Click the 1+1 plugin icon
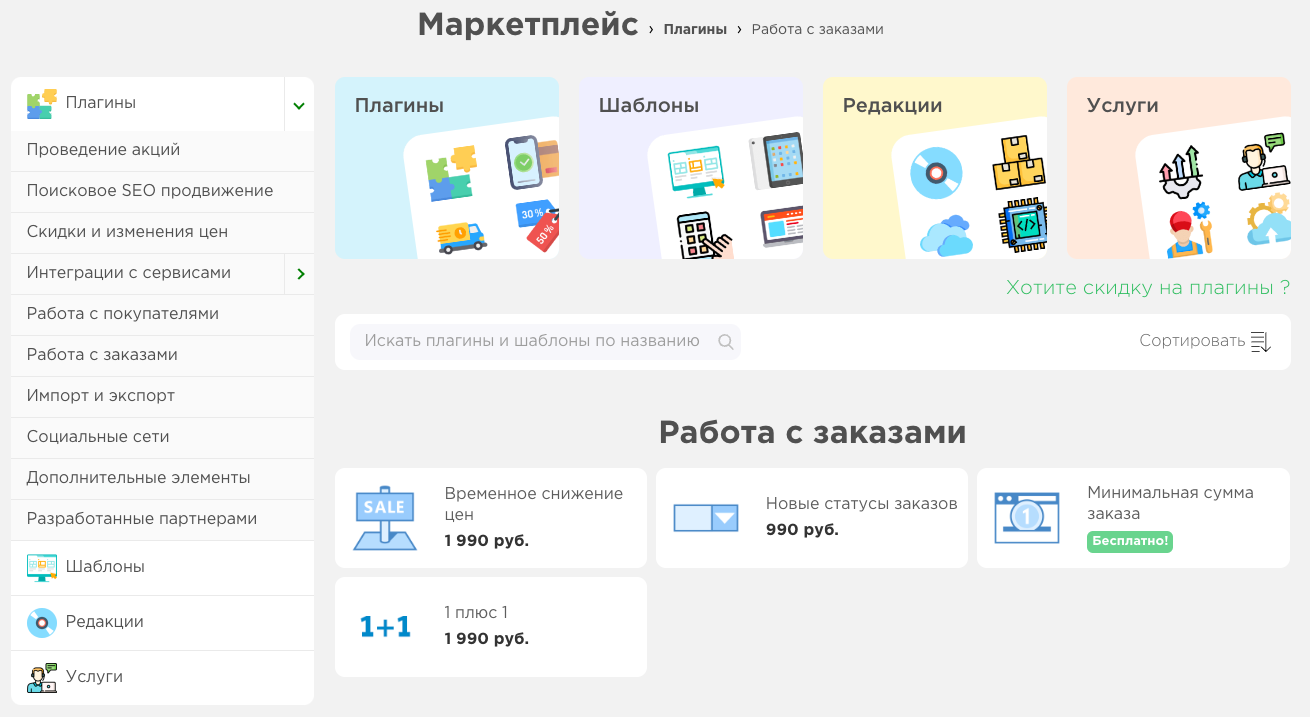1310x717 pixels. click(x=385, y=627)
